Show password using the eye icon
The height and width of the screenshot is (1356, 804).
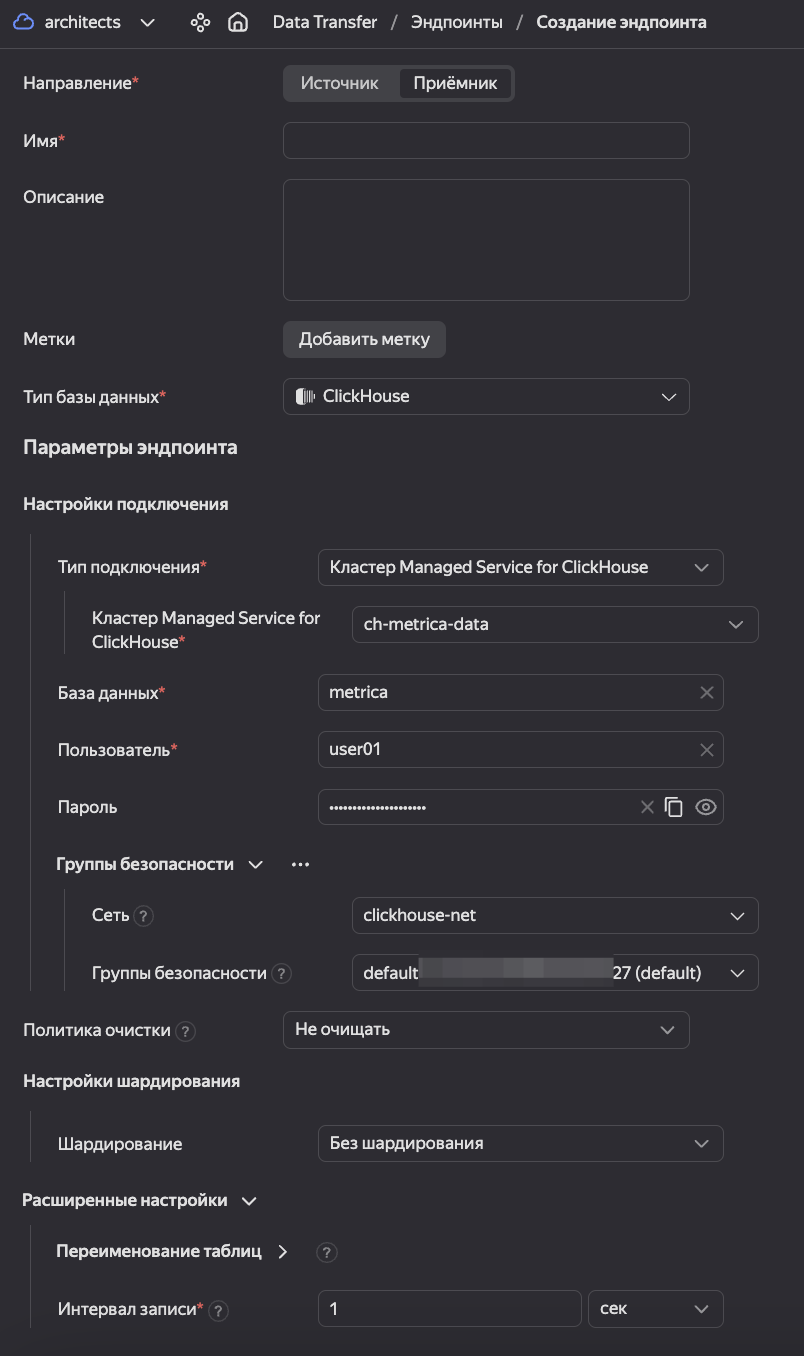click(706, 807)
